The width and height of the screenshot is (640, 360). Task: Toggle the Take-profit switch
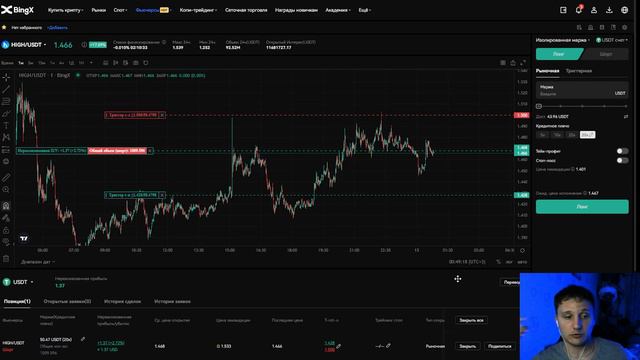(622, 151)
